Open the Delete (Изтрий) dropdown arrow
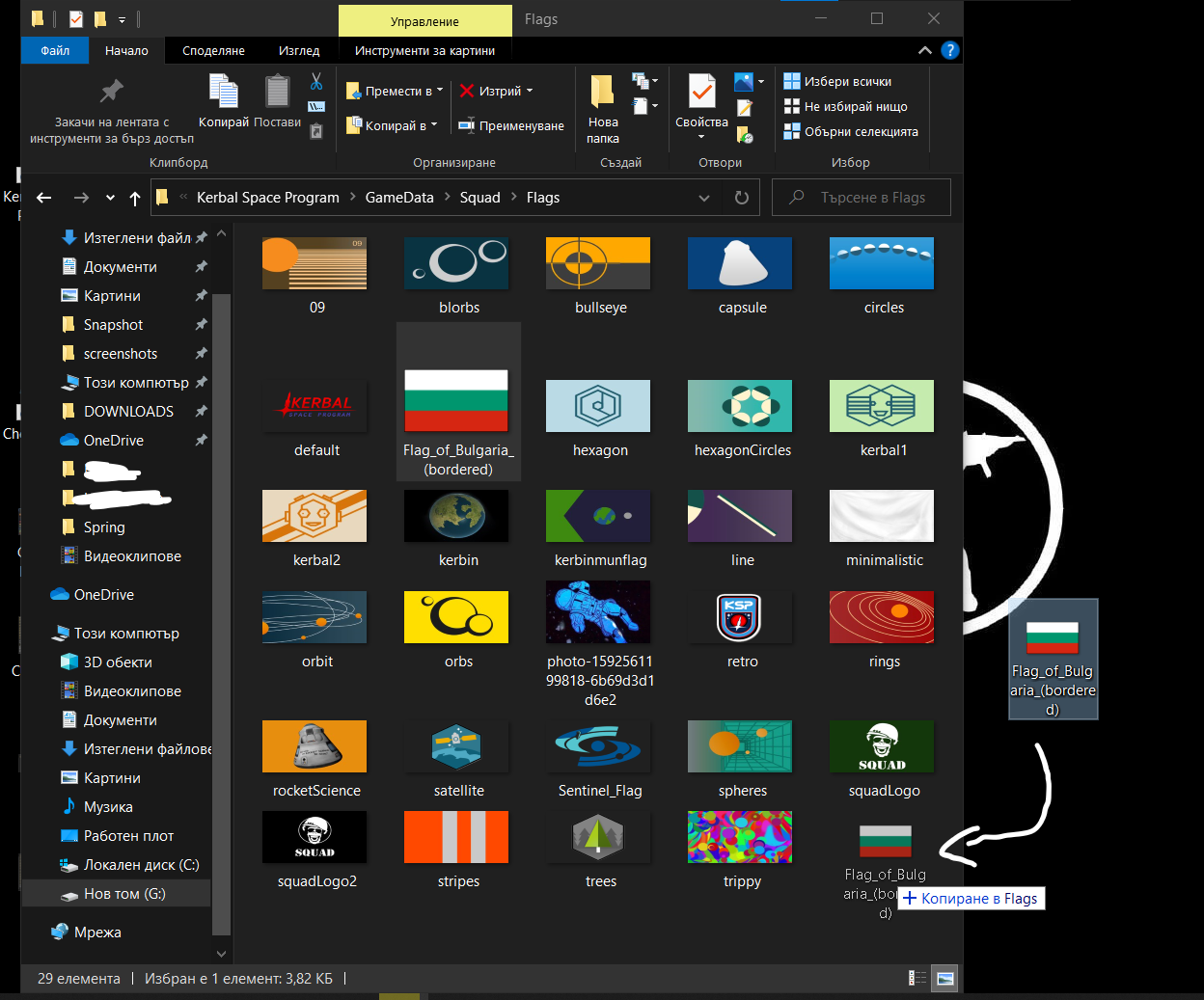The image size is (1204, 1000). pos(530,91)
